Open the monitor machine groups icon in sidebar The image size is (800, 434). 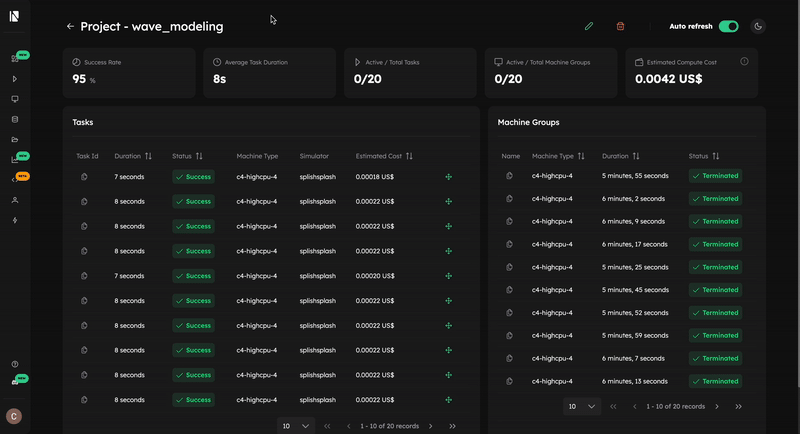pos(15,99)
